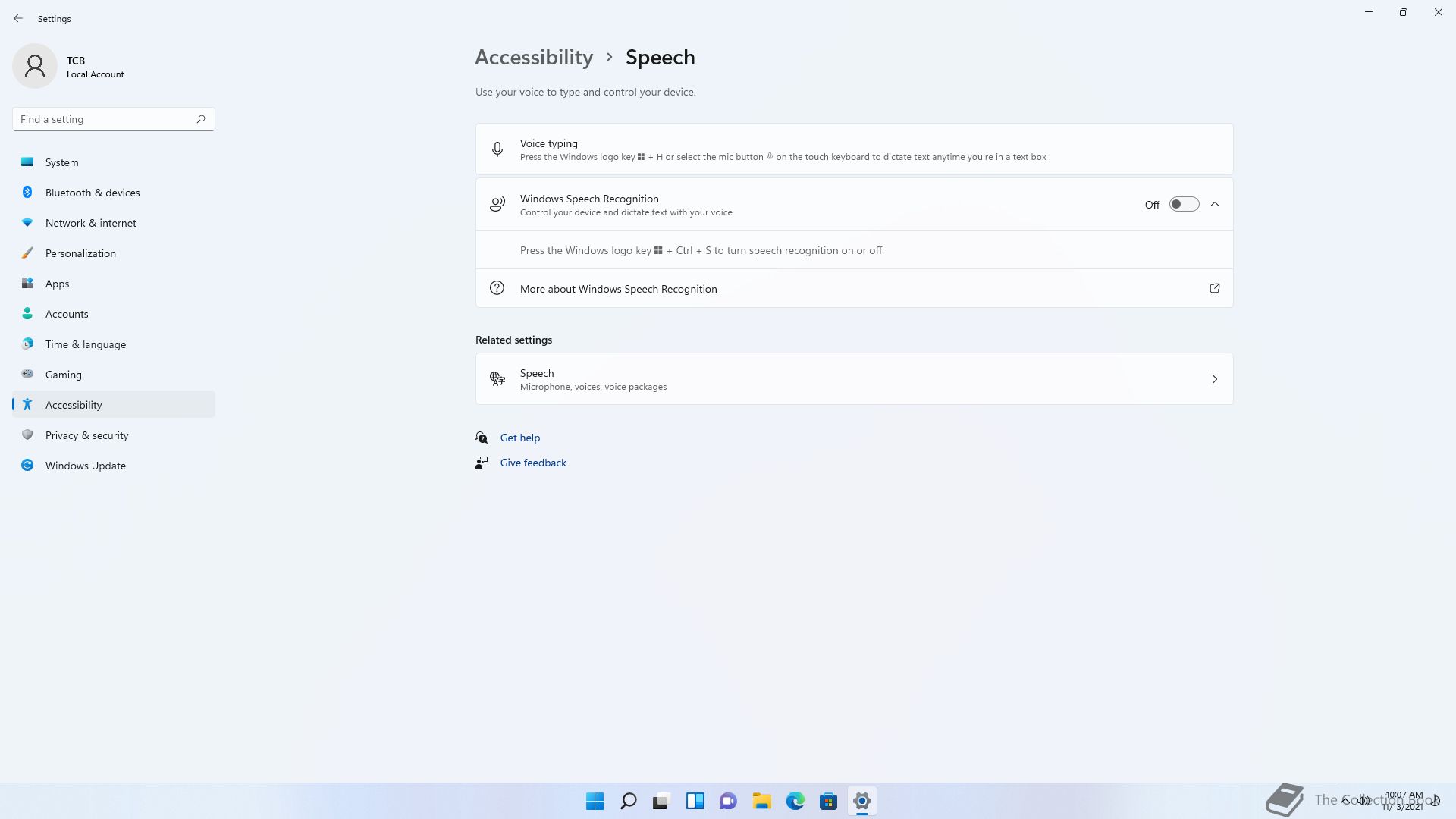This screenshot has width=1456, height=819.
Task: Click the Voice typing microphone icon
Action: (497, 149)
